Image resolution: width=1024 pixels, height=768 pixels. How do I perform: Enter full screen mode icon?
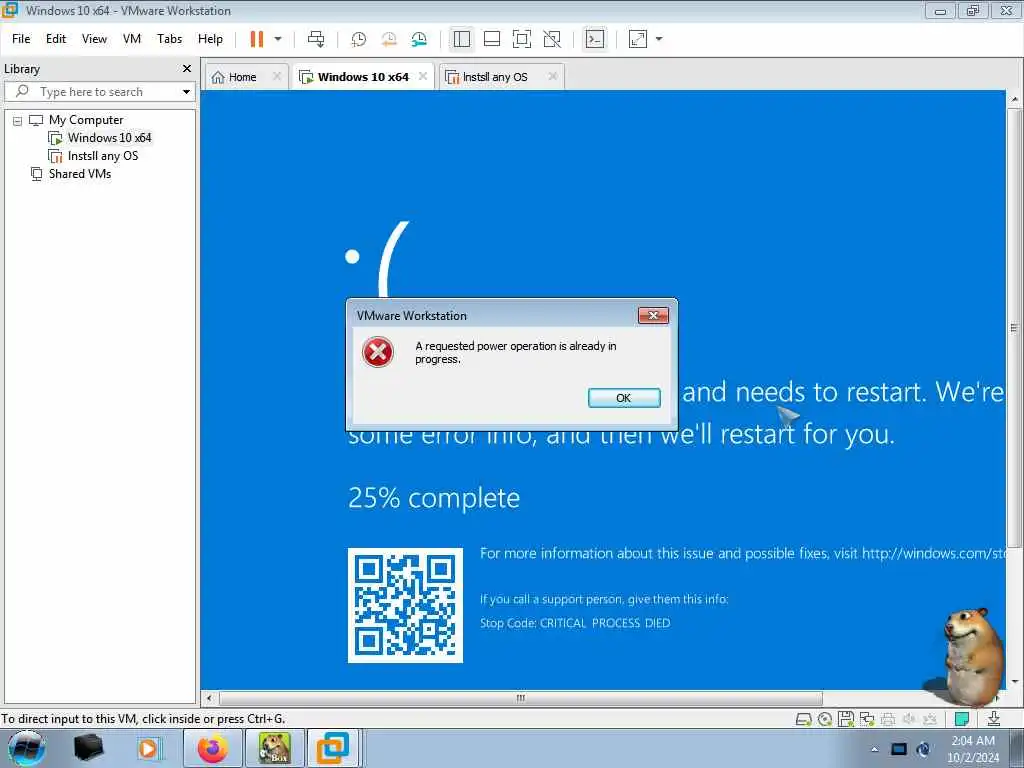[522, 39]
